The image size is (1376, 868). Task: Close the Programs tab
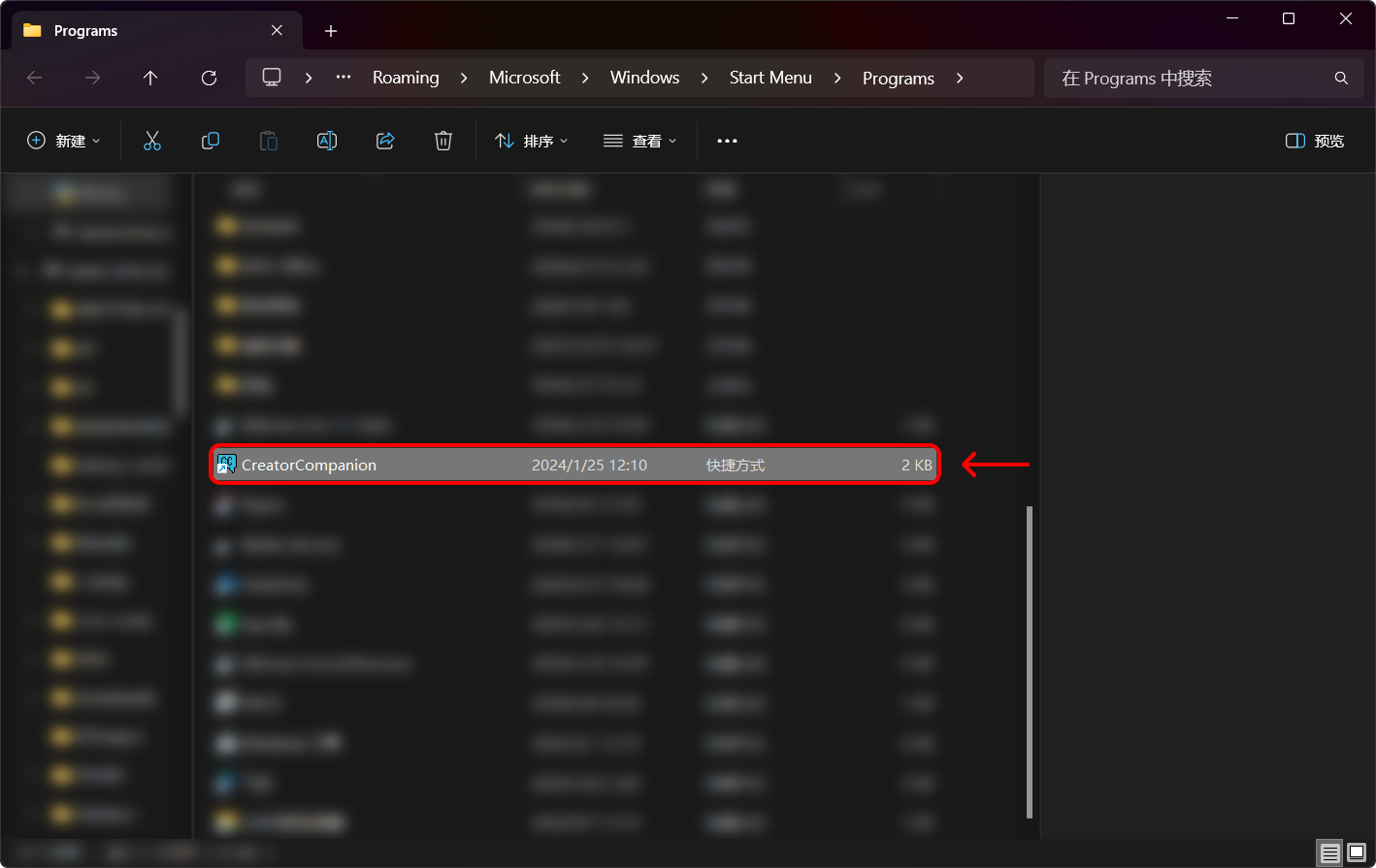tap(278, 31)
